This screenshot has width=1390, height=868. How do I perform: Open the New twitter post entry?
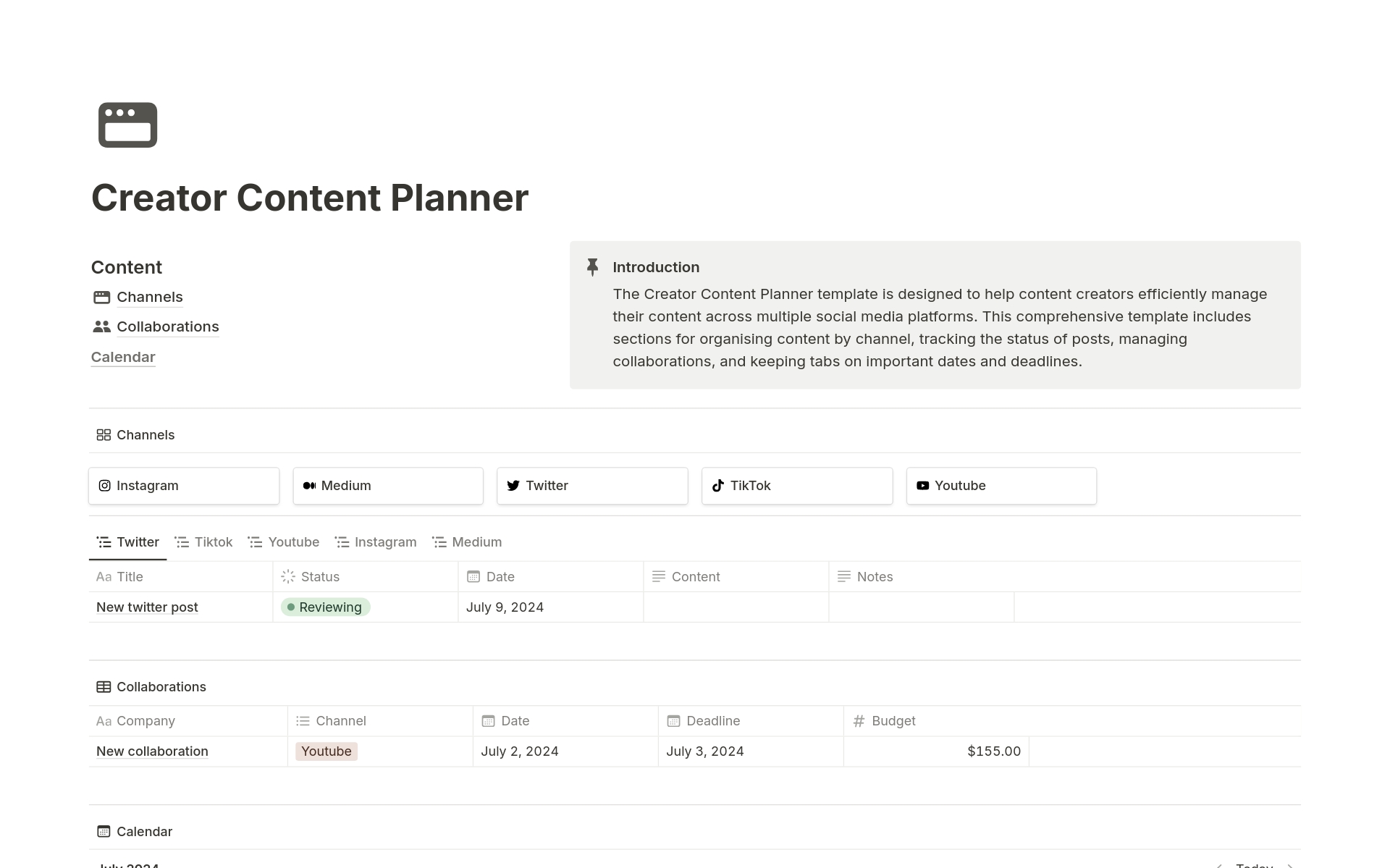147,607
